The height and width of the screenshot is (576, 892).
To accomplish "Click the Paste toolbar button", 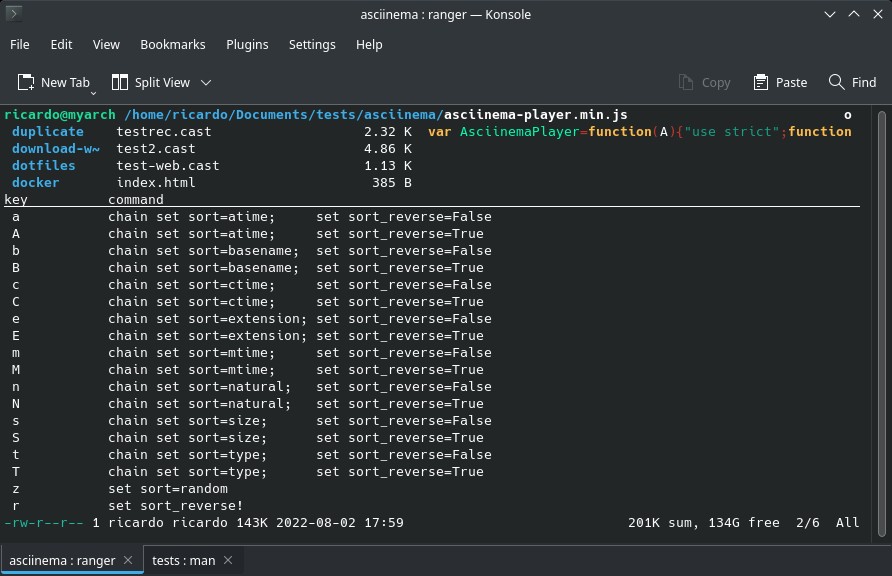I will (x=780, y=82).
